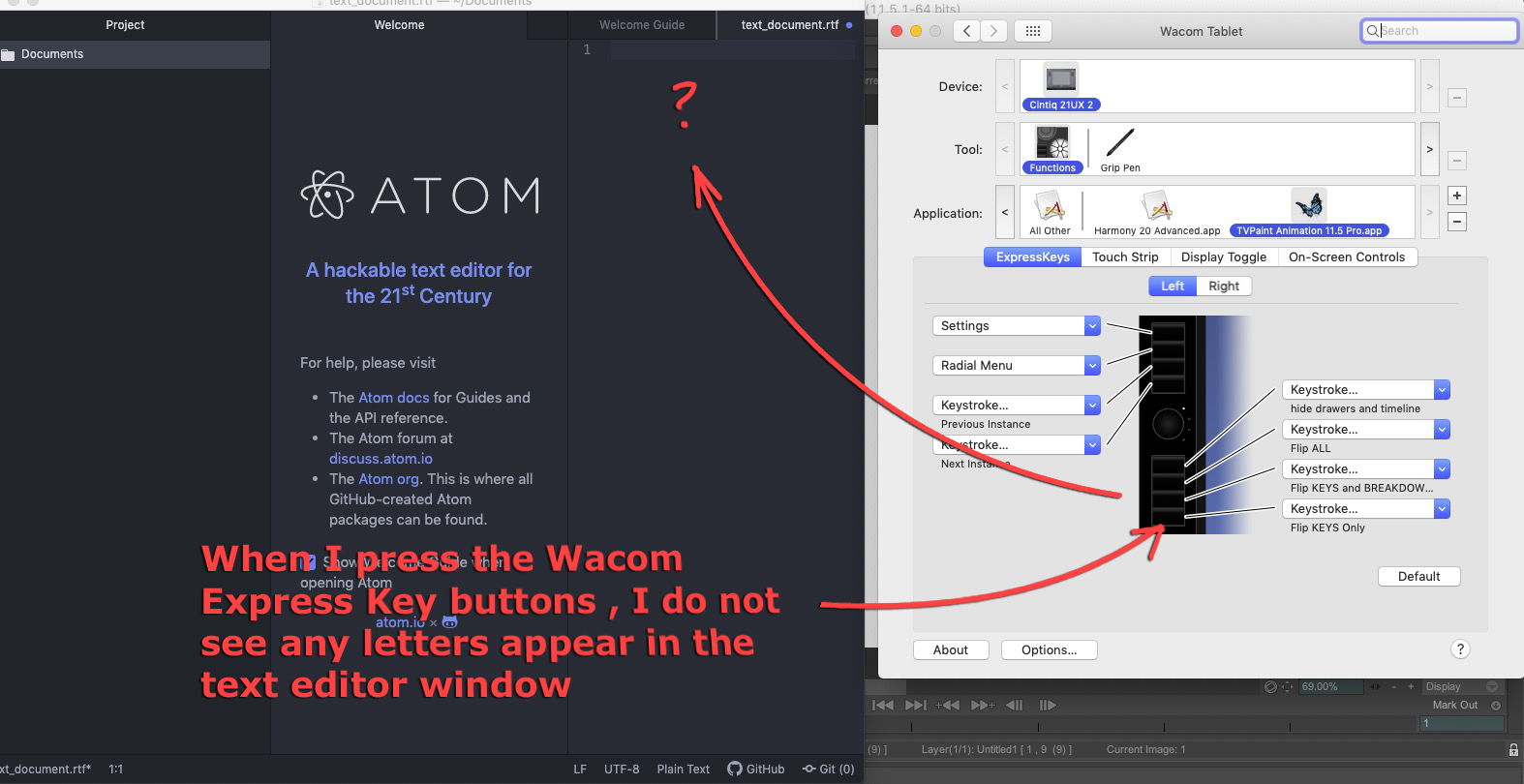Click the TVPaint fit-to-view crosshair icon
The width and height of the screenshot is (1524, 784).
click(1287, 687)
